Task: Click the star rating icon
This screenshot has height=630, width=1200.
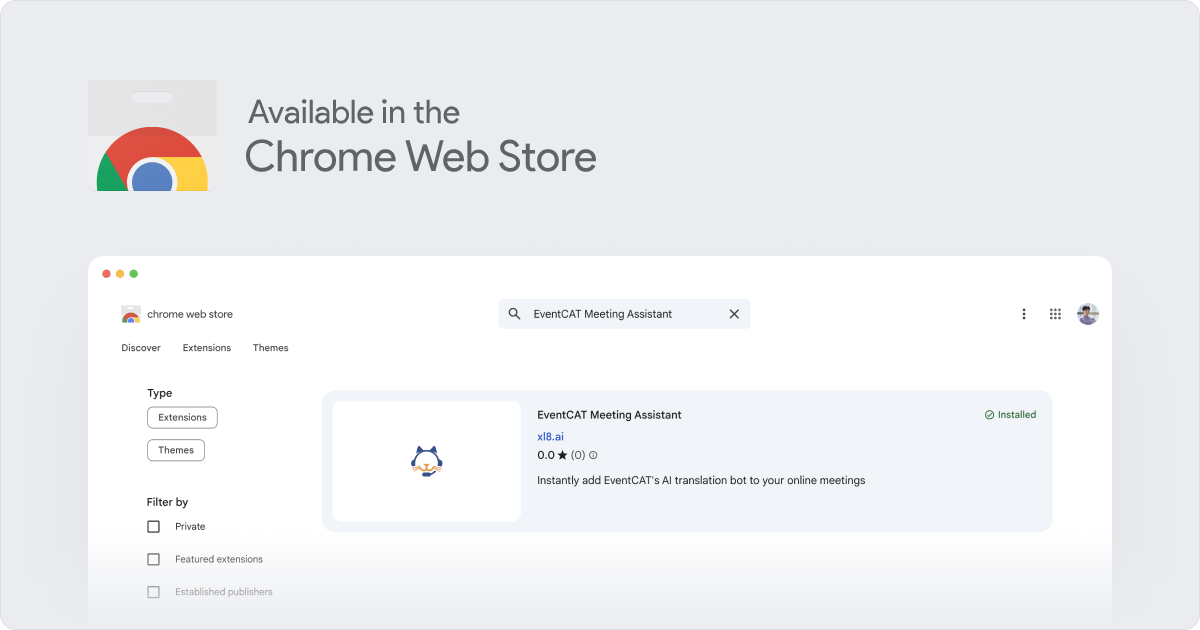Action: coord(562,455)
